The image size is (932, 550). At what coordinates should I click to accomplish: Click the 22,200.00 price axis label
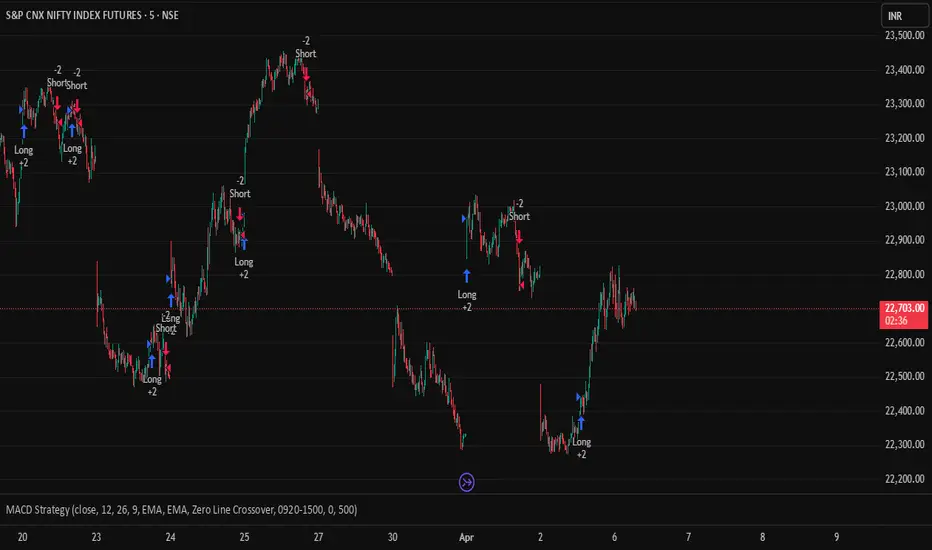click(905, 479)
